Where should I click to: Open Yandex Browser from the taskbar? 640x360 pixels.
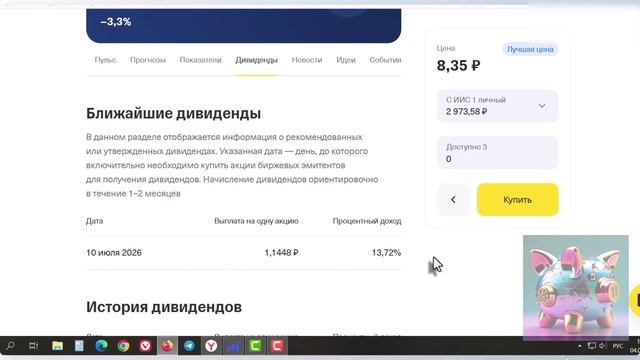[211, 346]
